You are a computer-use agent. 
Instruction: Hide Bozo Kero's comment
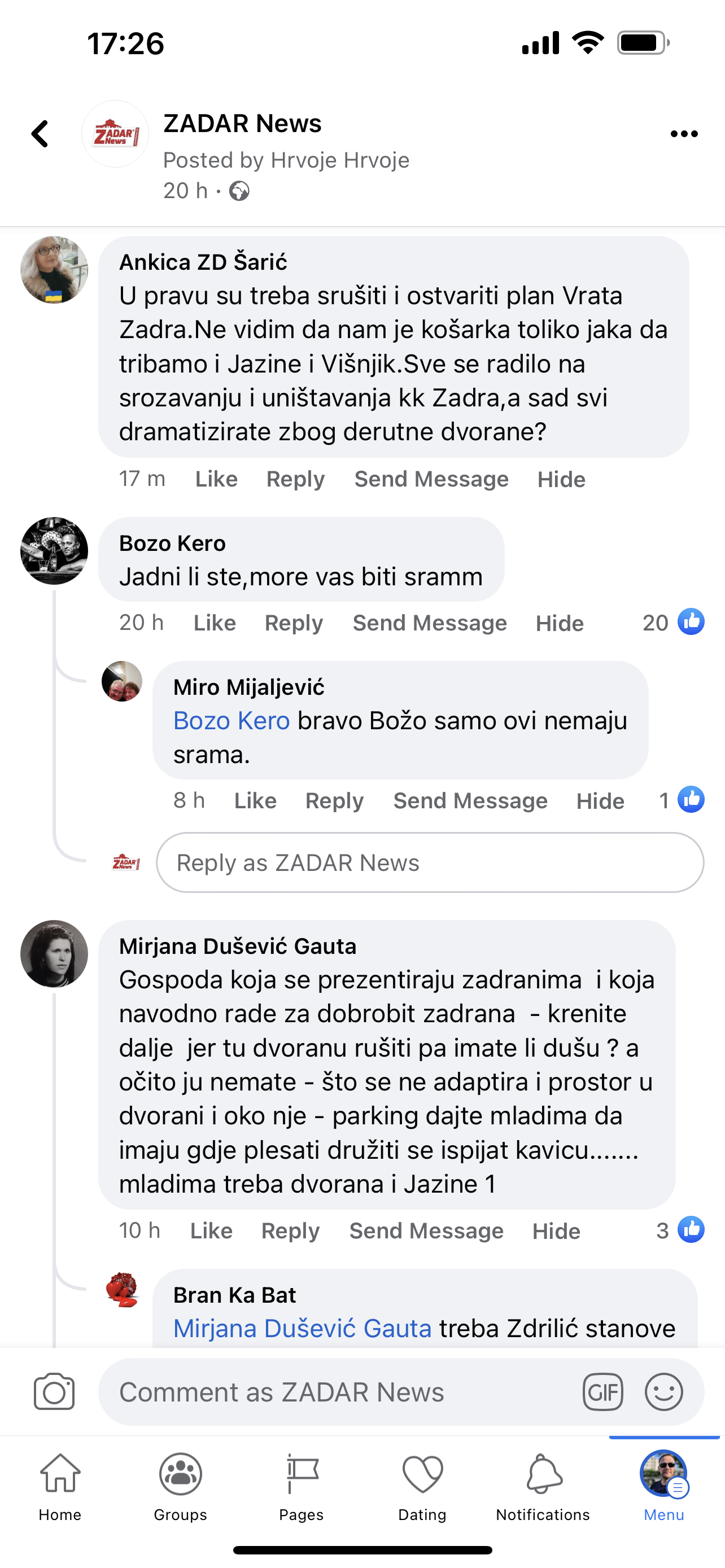pyautogui.click(x=560, y=623)
